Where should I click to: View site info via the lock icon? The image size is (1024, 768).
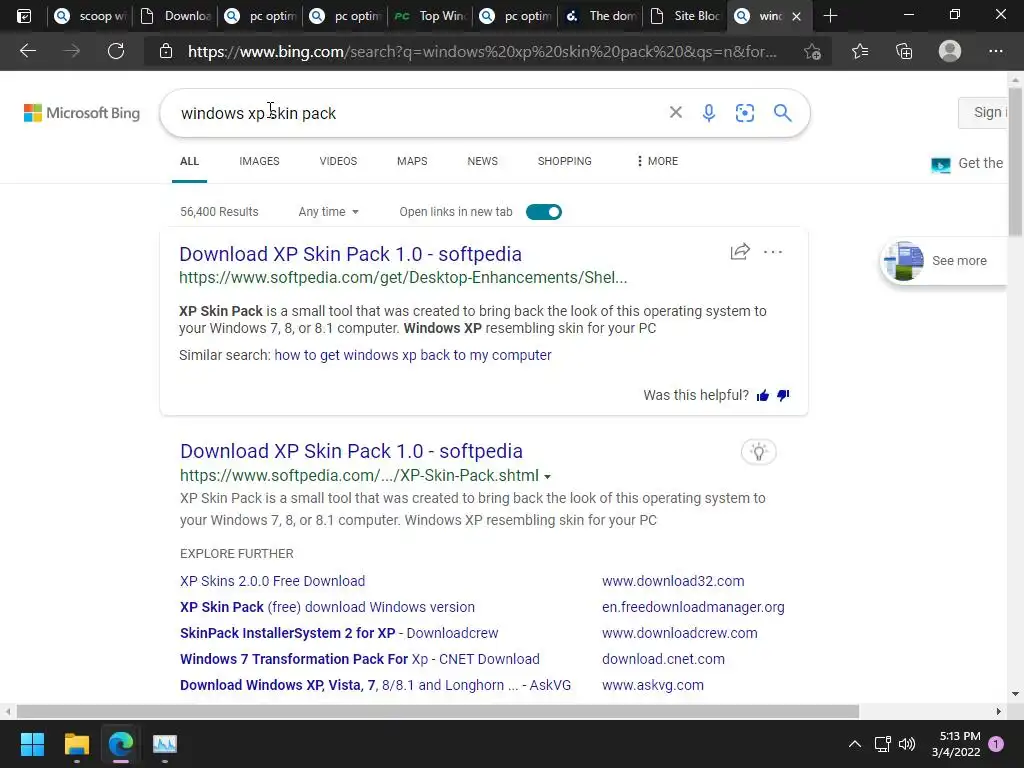pos(166,51)
